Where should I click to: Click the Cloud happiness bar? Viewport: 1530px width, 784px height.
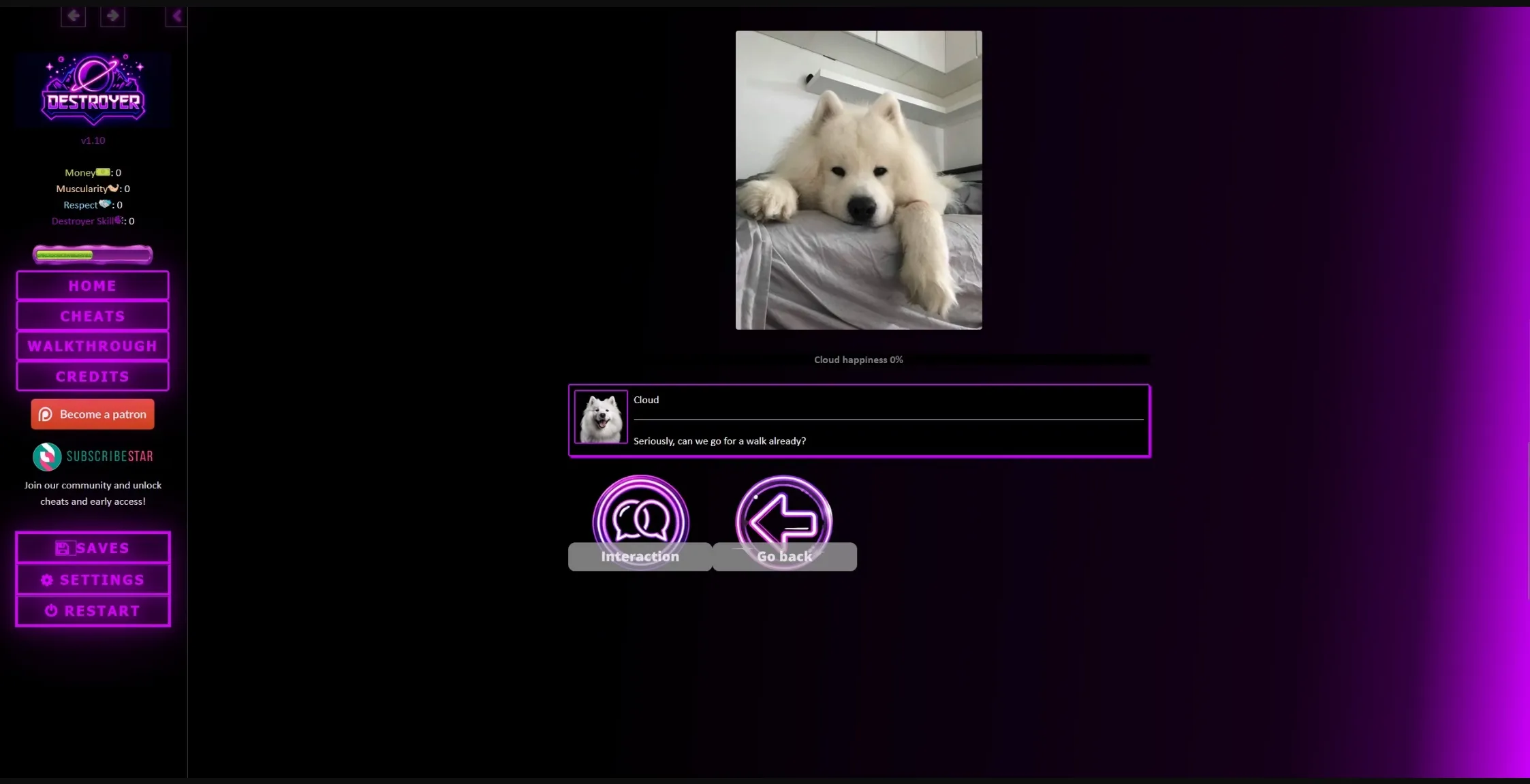[x=858, y=360]
